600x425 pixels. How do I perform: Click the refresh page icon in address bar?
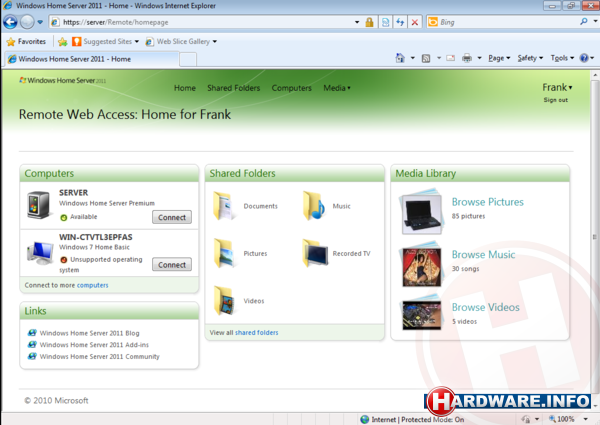[400, 21]
